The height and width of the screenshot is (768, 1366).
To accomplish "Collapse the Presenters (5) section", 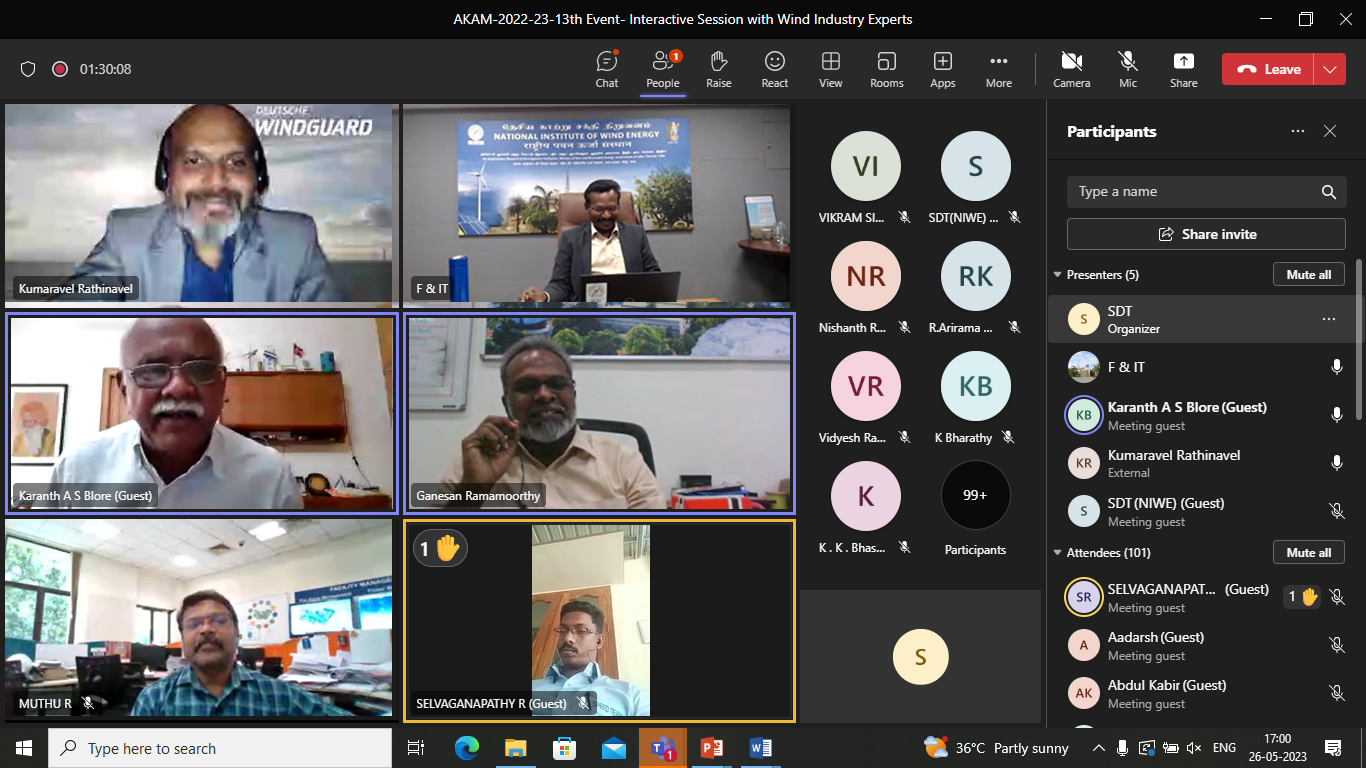I will [1058, 275].
